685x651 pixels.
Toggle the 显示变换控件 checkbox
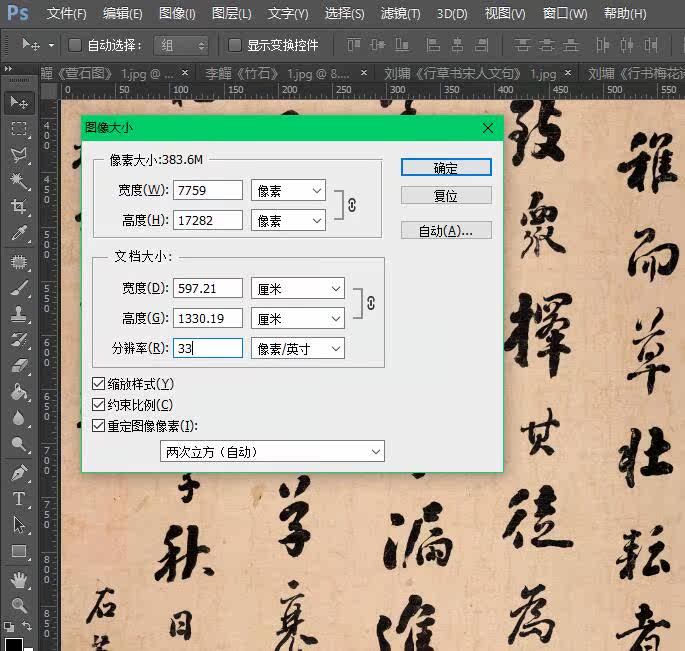235,45
